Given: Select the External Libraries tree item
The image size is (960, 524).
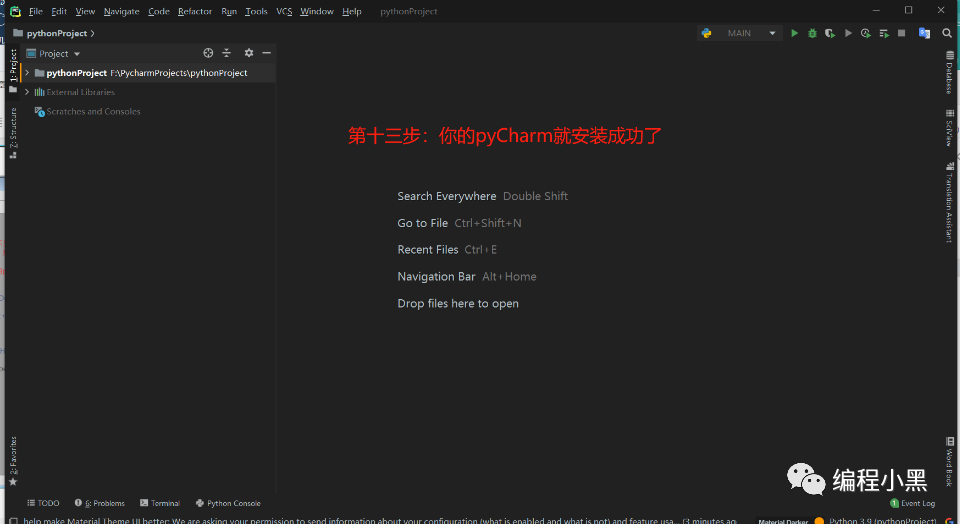Looking at the screenshot, I should coord(75,92).
